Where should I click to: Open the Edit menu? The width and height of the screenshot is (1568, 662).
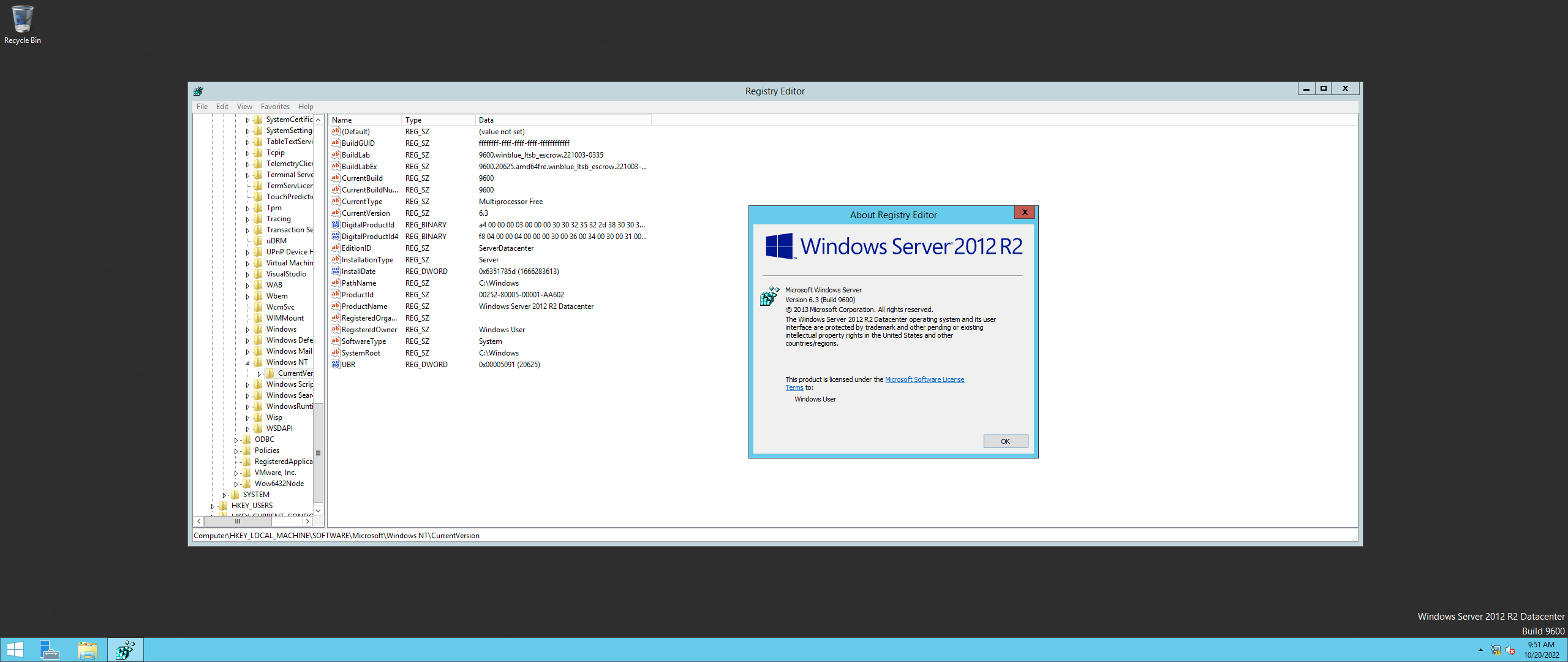222,107
